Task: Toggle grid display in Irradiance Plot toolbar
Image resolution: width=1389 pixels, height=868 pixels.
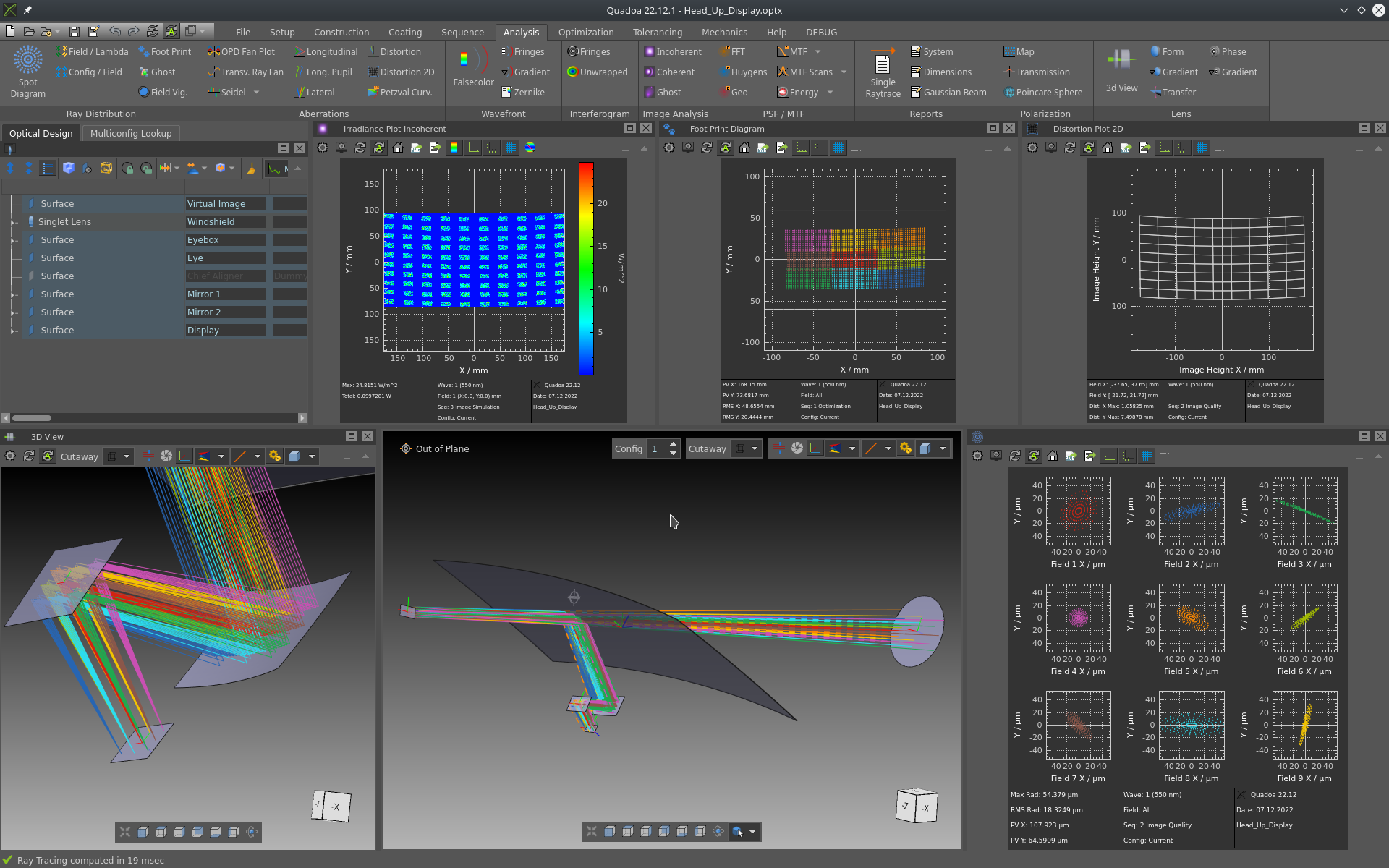Action: [511, 148]
